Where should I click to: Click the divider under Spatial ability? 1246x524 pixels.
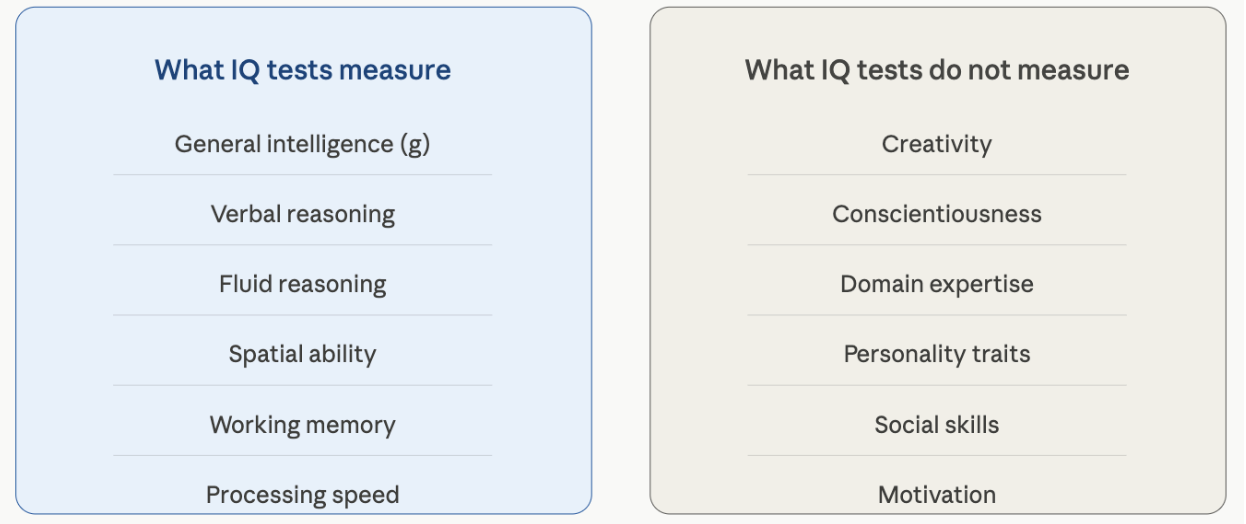tap(302, 385)
